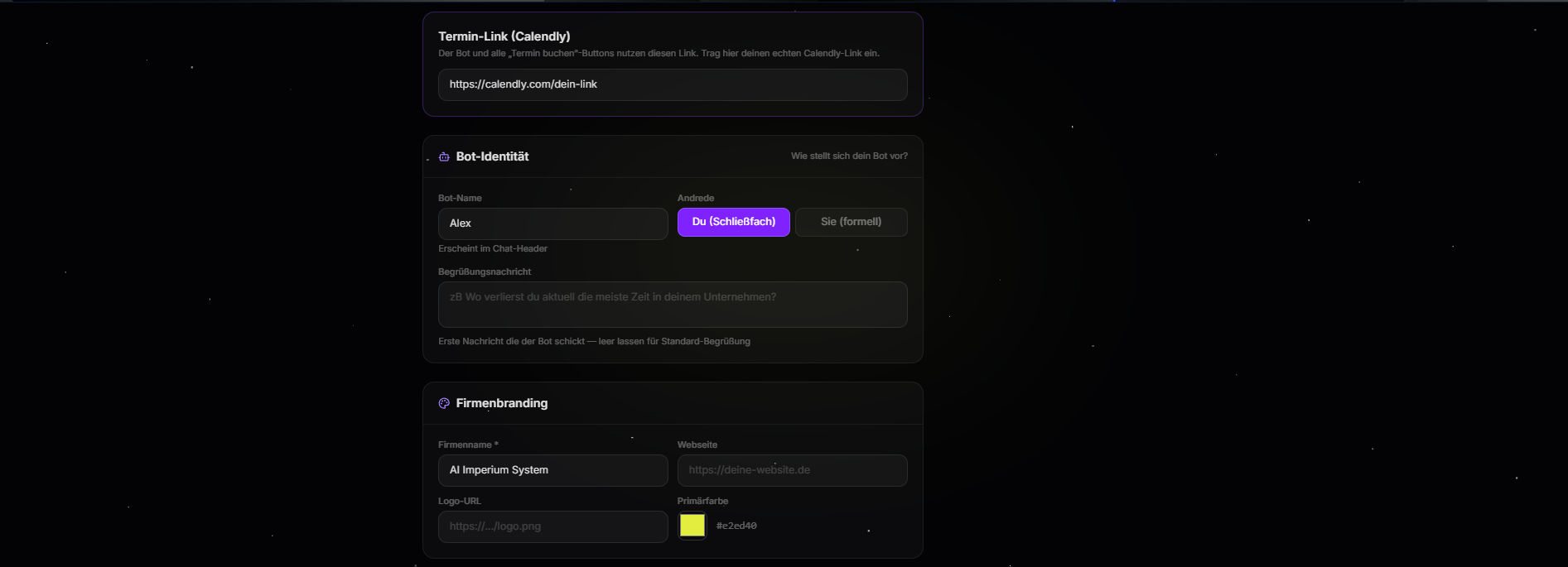
Task: Select the Du (Schließfach) address option
Action: (x=733, y=222)
